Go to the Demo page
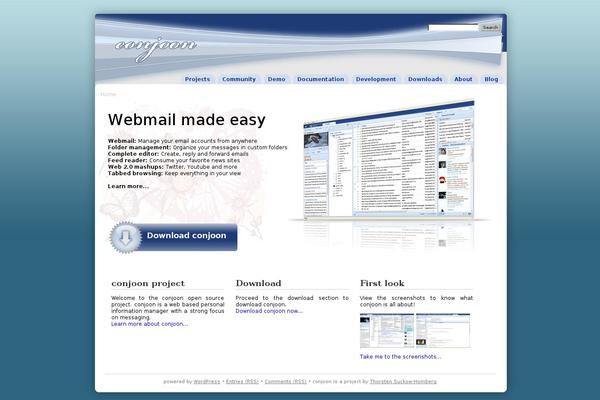This screenshot has width=600, height=400. [x=276, y=79]
